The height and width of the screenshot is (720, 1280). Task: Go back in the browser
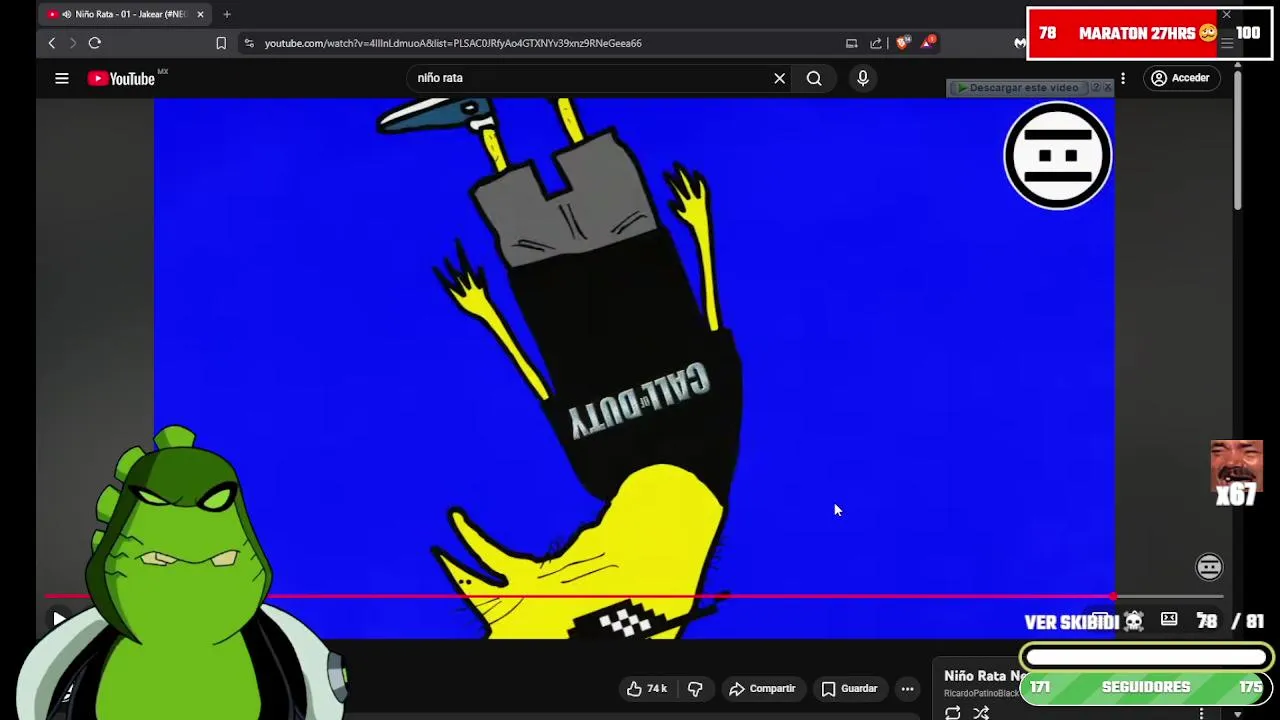tap(52, 43)
